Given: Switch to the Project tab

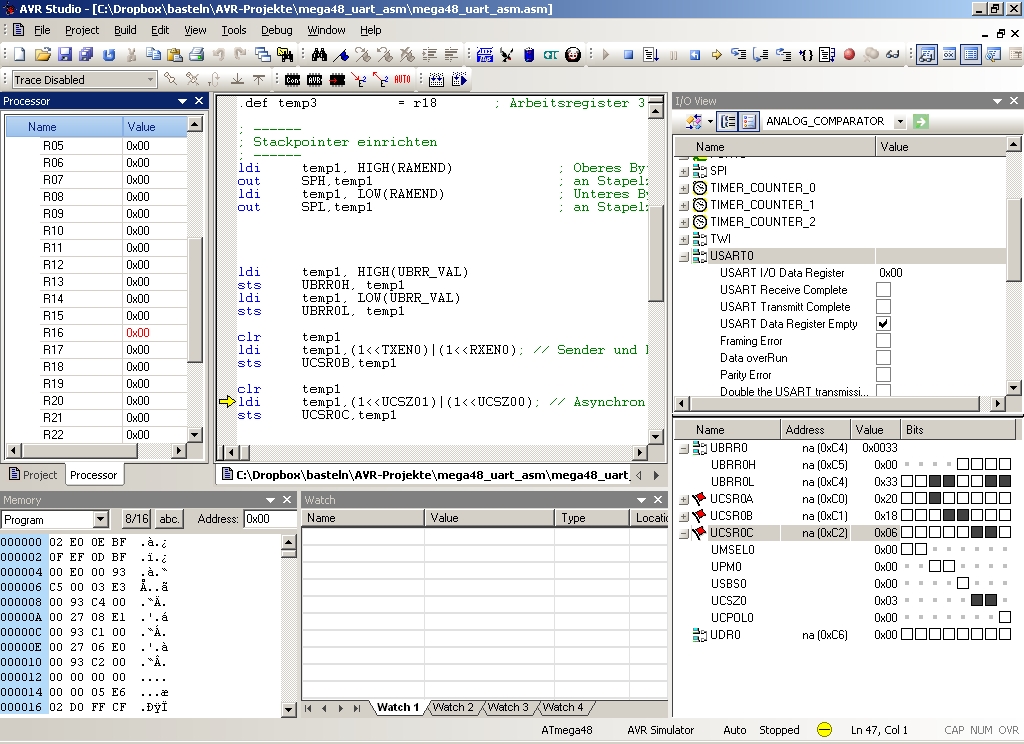Looking at the screenshot, I should pos(33,475).
